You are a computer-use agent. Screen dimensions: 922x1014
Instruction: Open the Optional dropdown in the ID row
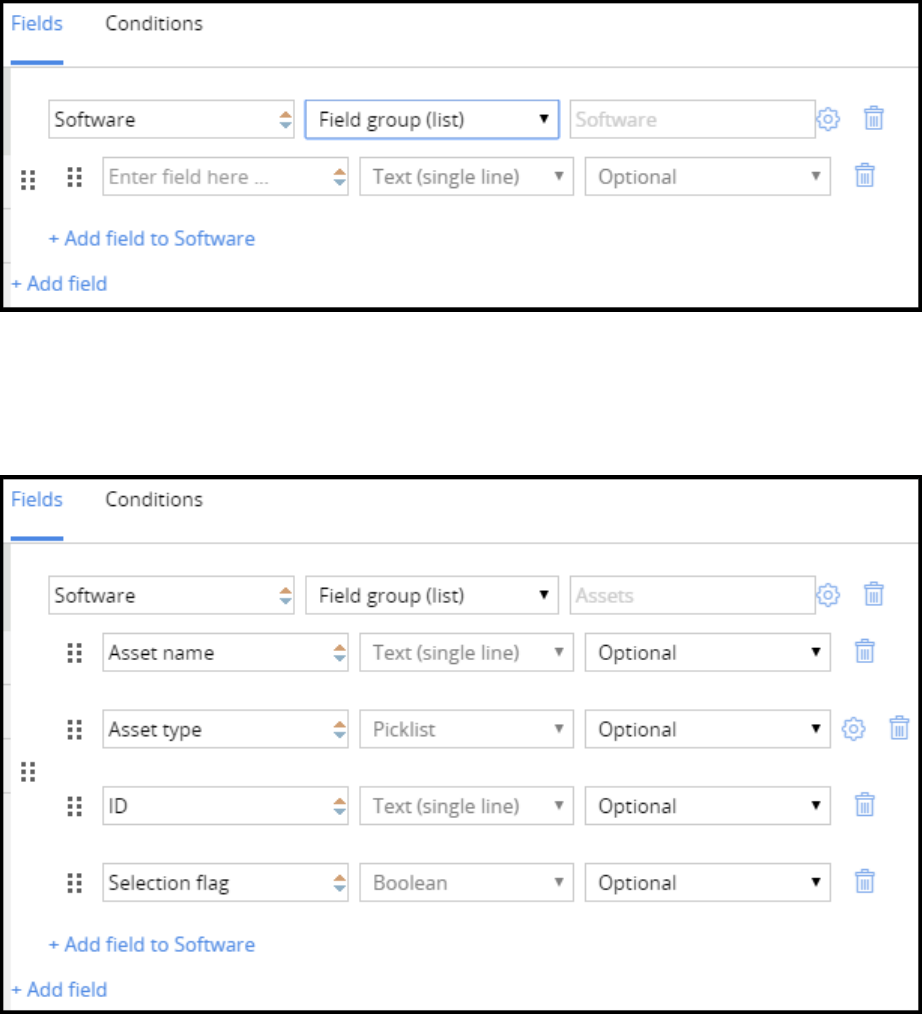coord(707,806)
